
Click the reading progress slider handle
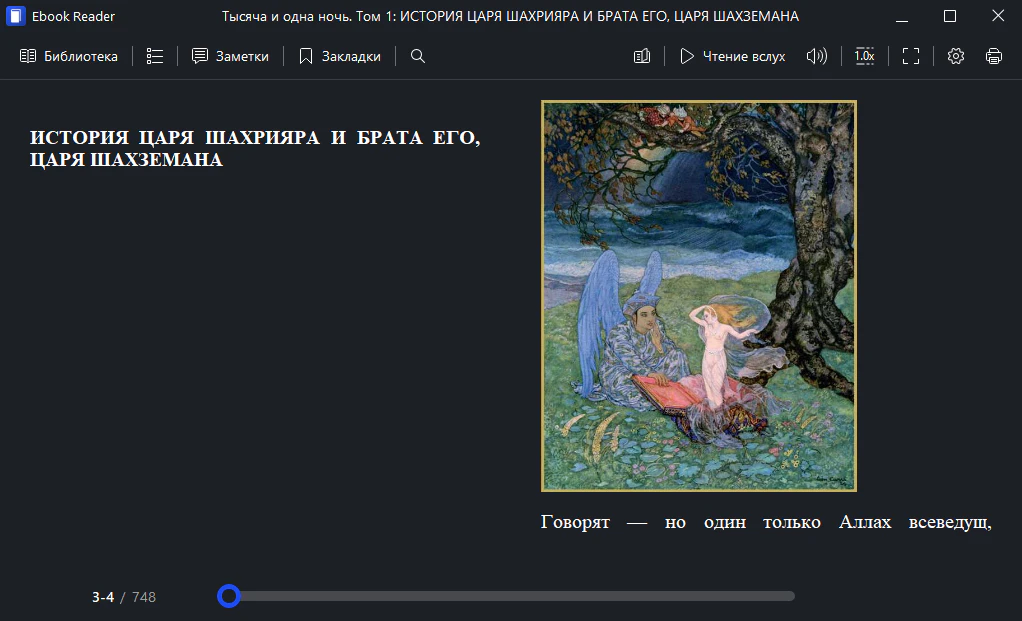(229, 596)
